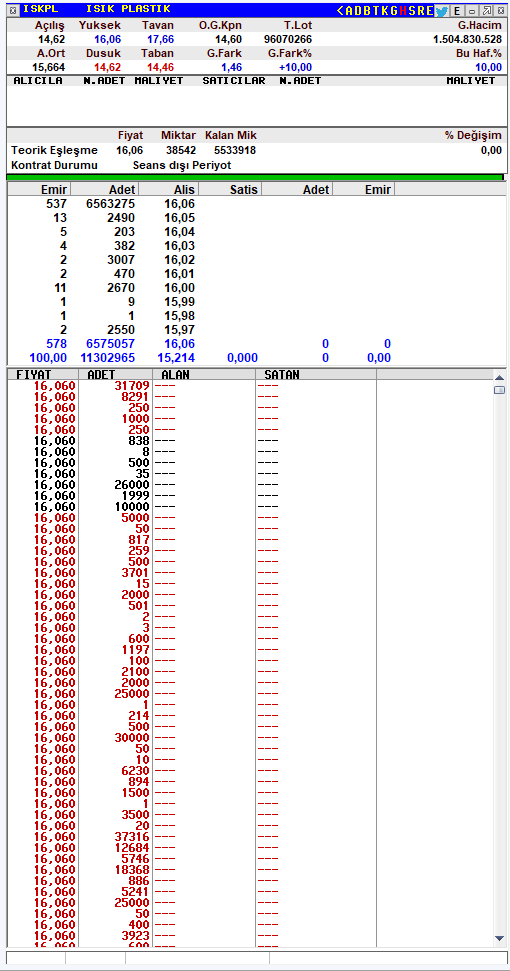Detach the window with the arrow icon

(x=486, y=11)
